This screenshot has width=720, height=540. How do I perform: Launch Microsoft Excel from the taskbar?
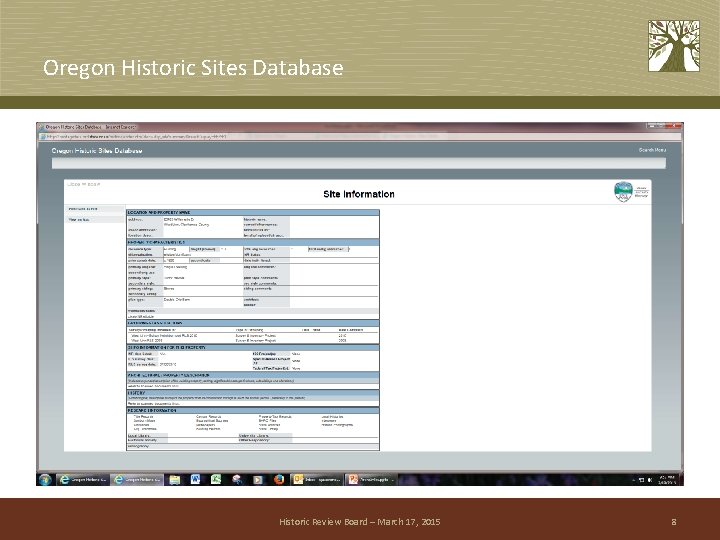point(216,479)
